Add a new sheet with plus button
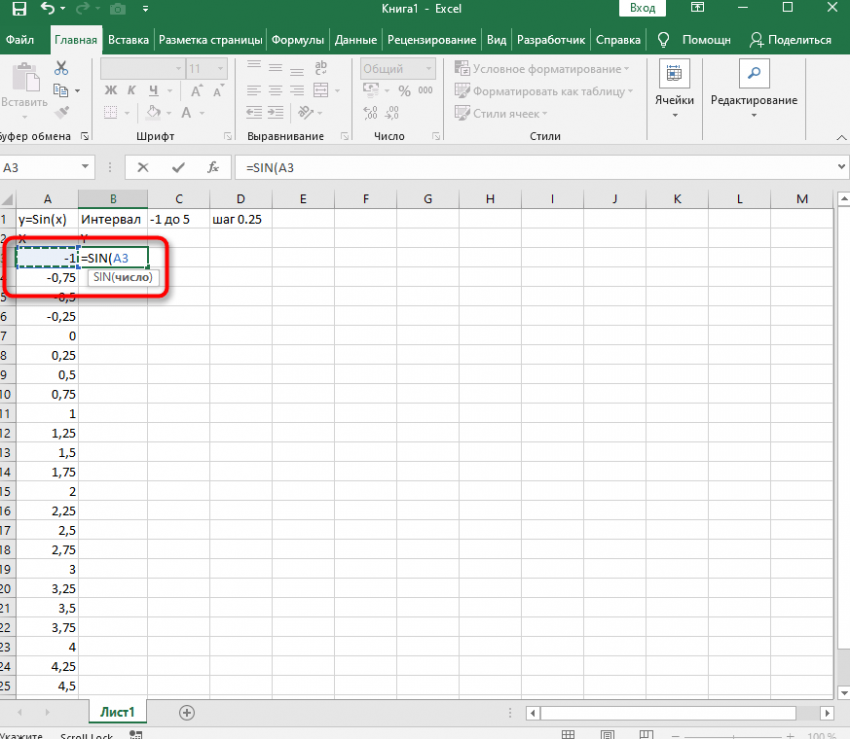850x739 pixels. tap(186, 712)
